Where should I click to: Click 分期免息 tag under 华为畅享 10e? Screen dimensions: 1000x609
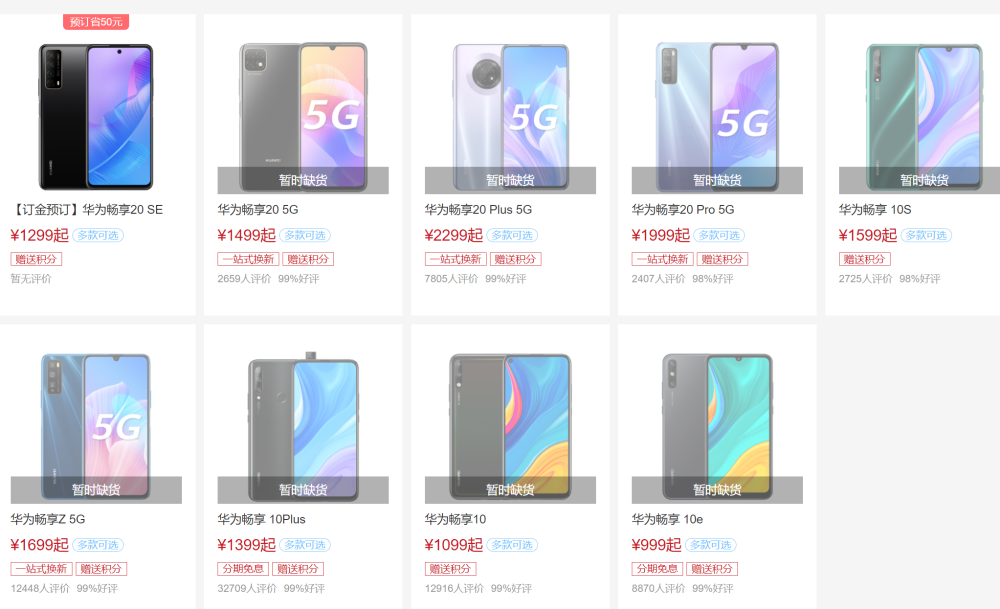coord(657,569)
